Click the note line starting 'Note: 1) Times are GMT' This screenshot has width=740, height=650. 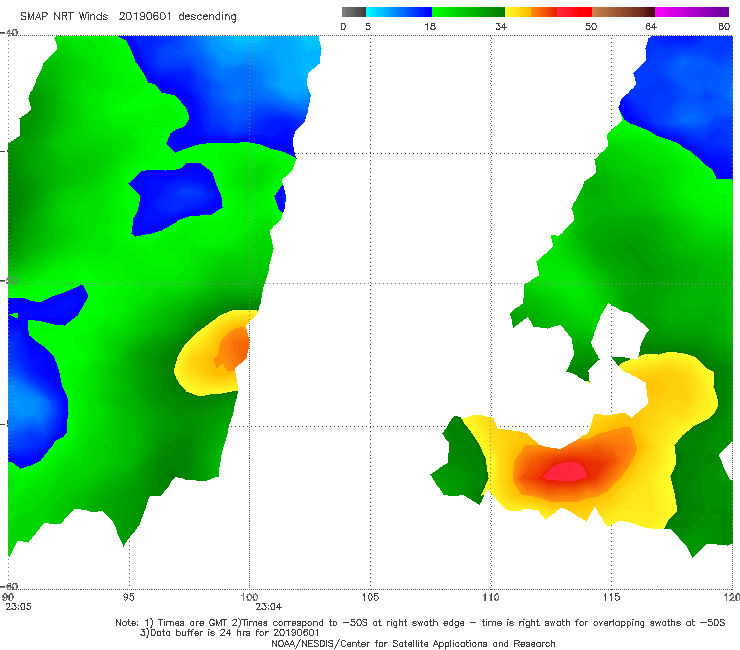click(420, 623)
